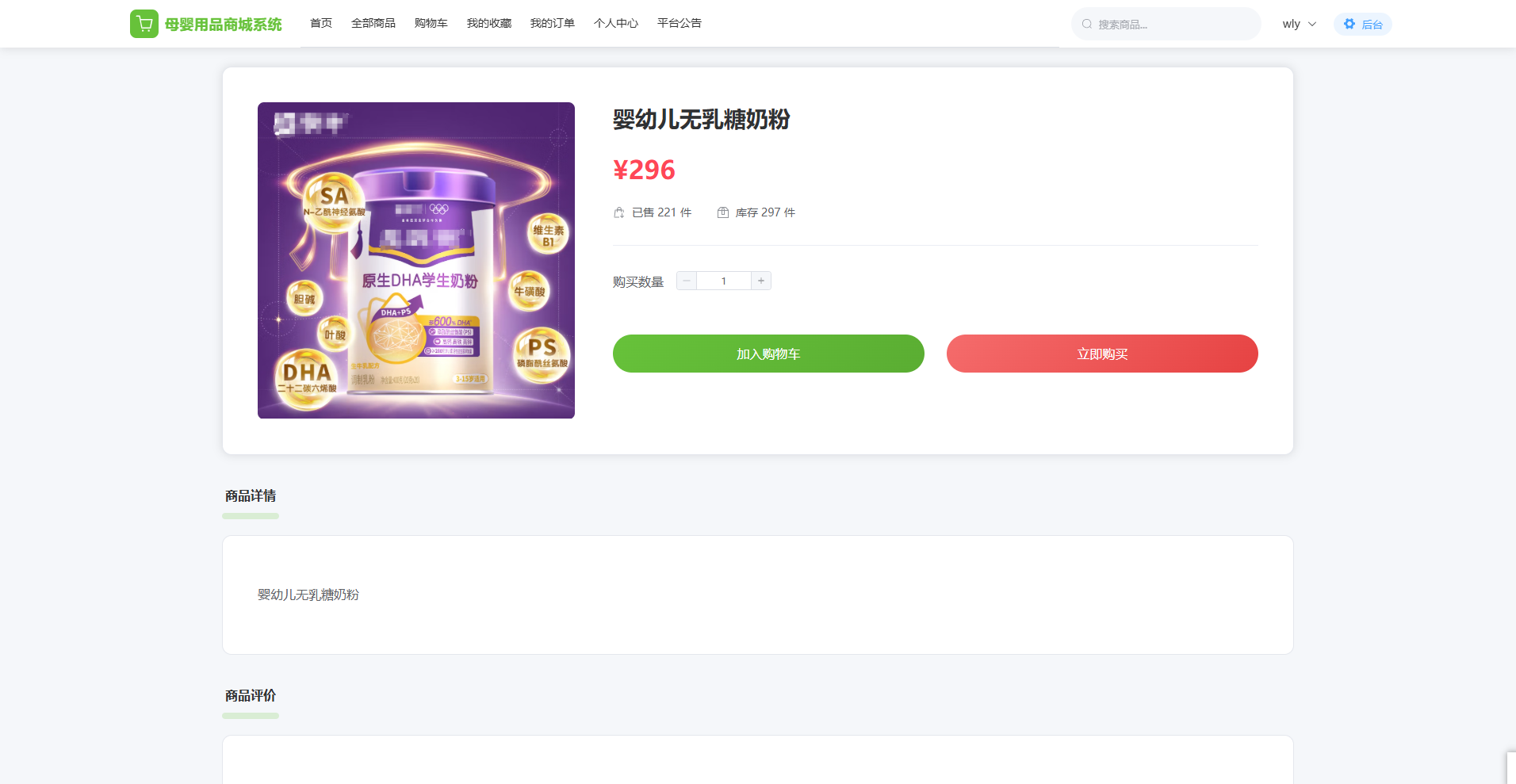Increase purchase quantity with the plus button
Screen dimensions: 1516x784
tap(761, 281)
